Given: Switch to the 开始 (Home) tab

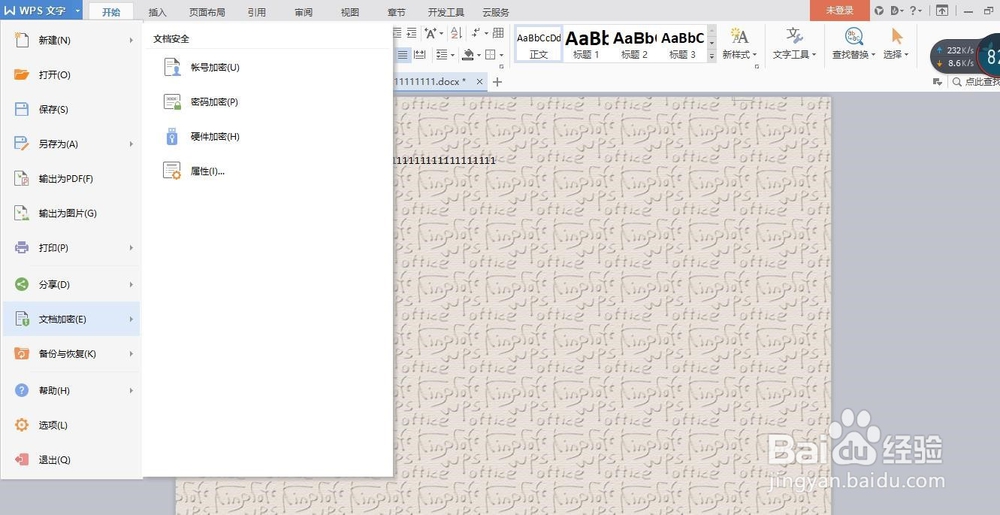Looking at the screenshot, I should (111, 11).
